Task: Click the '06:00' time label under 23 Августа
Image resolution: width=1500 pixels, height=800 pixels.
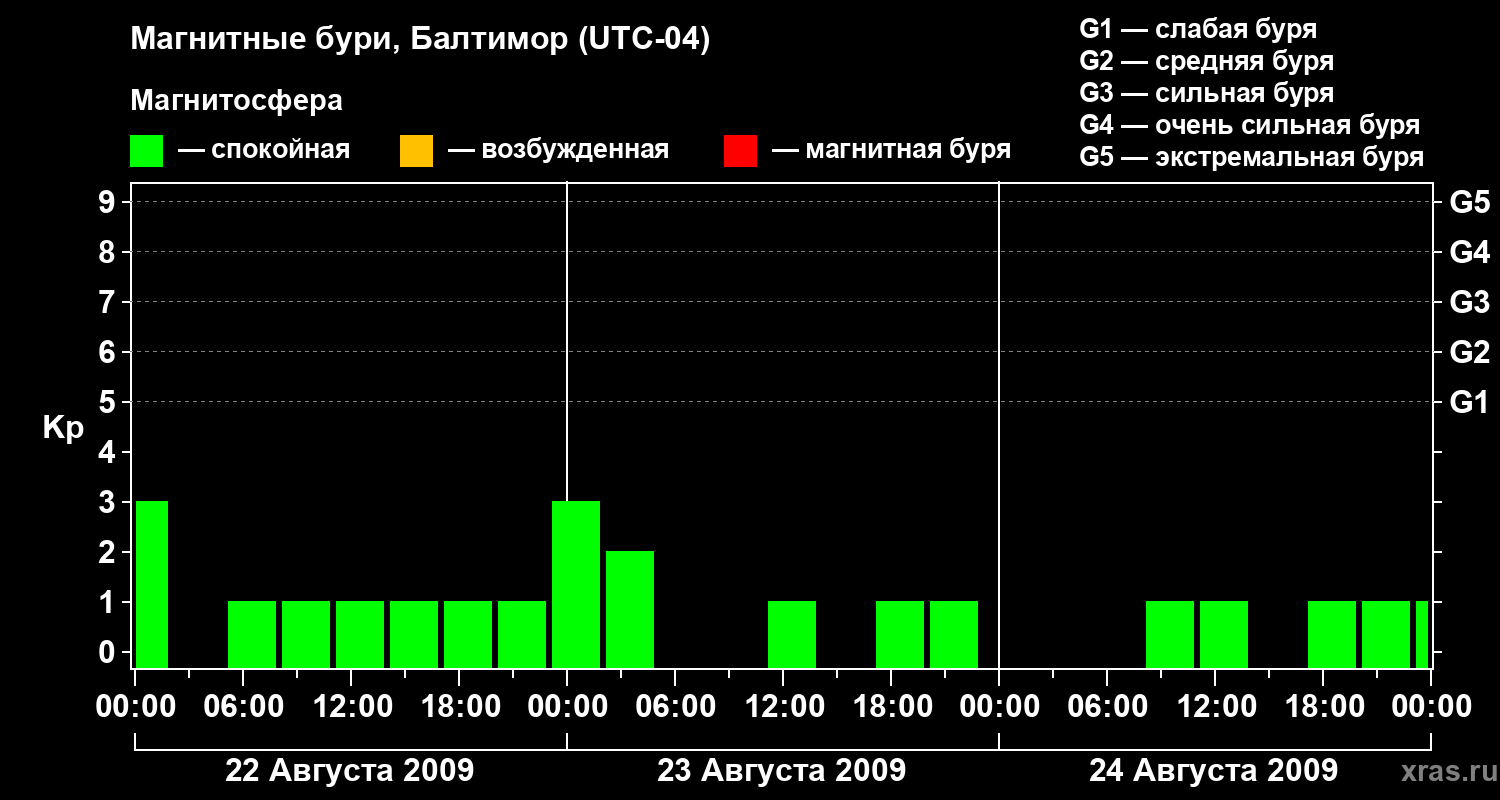Action: tap(674, 707)
